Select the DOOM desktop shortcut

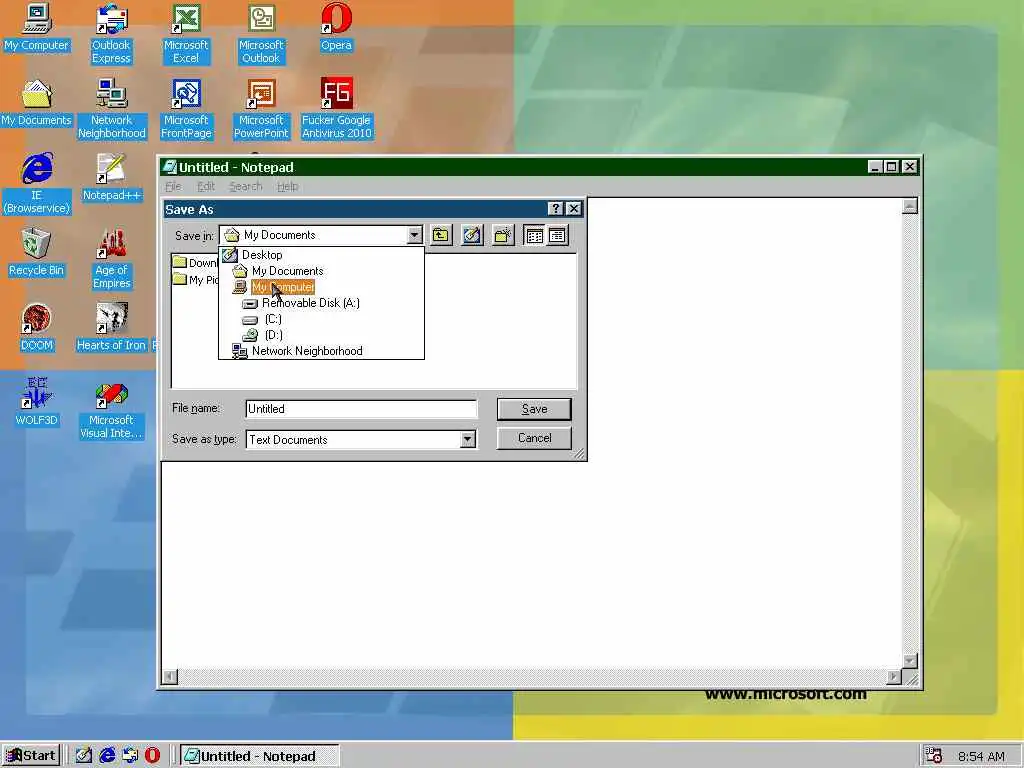tap(36, 328)
